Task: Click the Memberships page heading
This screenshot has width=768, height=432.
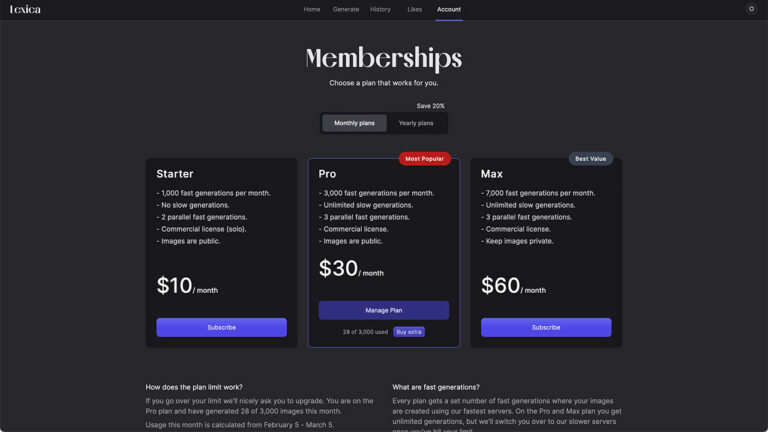Action: 384,58
